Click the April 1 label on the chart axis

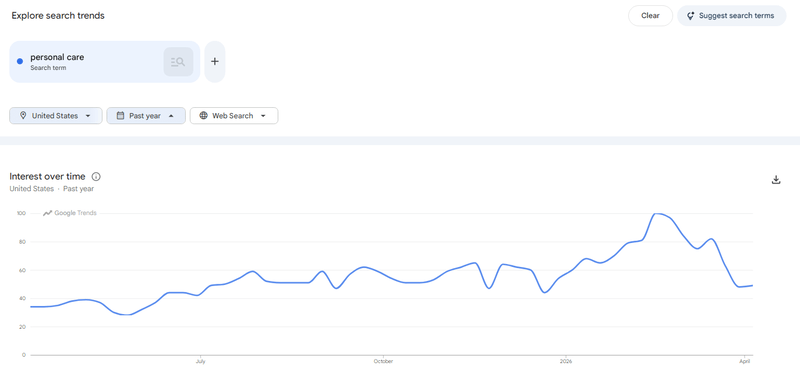pos(745,362)
